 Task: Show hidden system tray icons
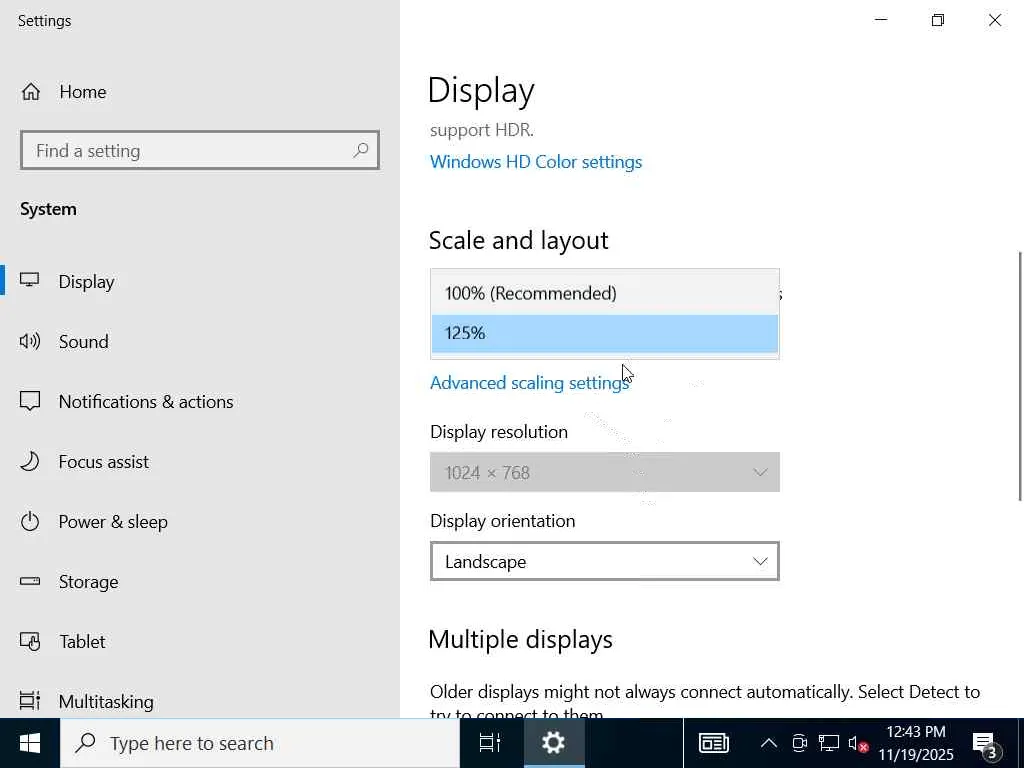[769, 743]
